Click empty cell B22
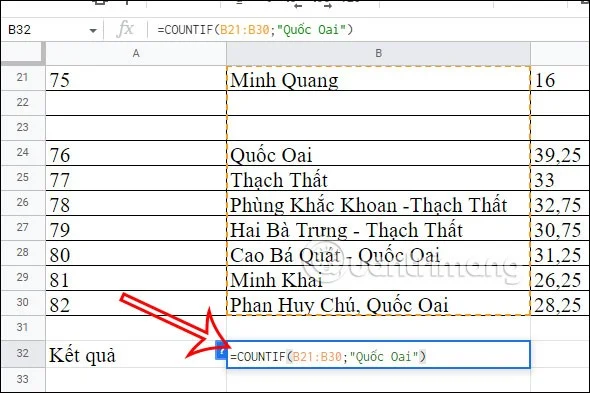The width and height of the screenshot is (590, 393). coord(379,103)
